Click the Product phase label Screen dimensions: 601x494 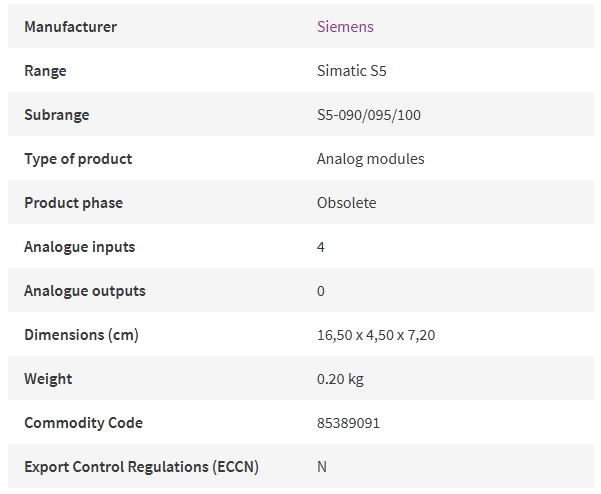coord(74,203)
